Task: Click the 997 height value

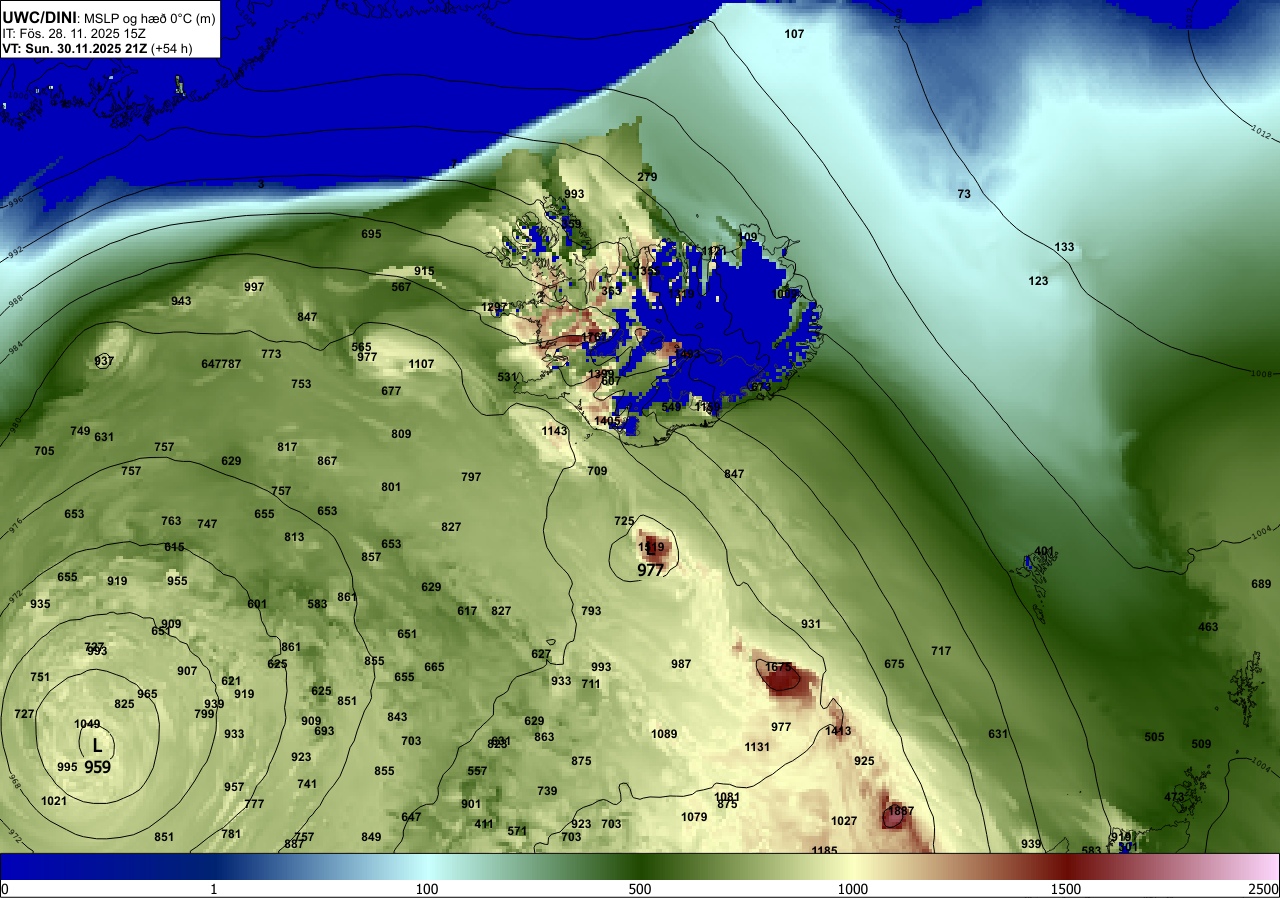Action: (254, 287)
